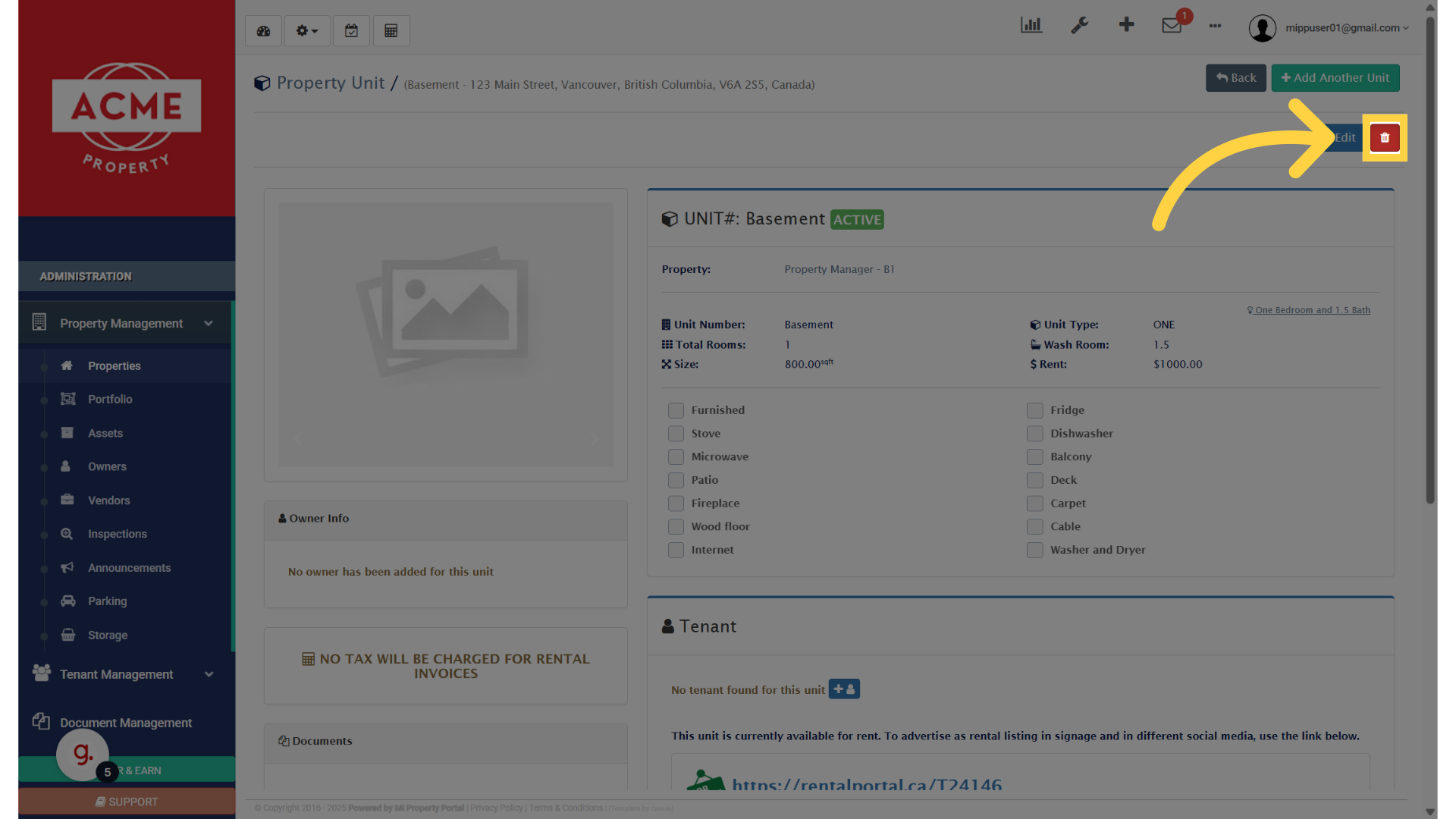Open the calendar check icon
The width and height of the screenshot is (1456, 819).
point(351,31)
